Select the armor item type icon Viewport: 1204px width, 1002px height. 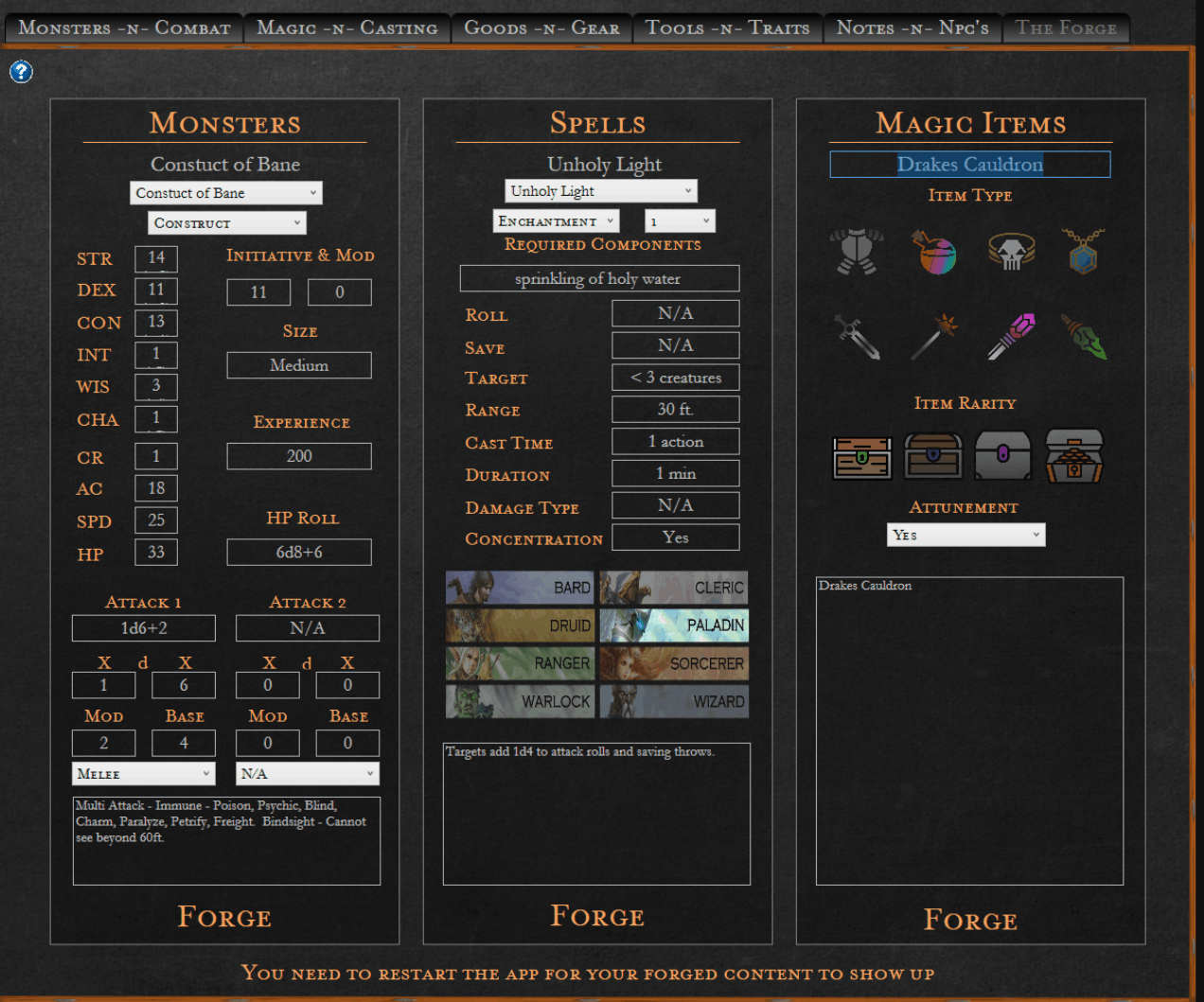pyautogui.click(x=857, y=251)
